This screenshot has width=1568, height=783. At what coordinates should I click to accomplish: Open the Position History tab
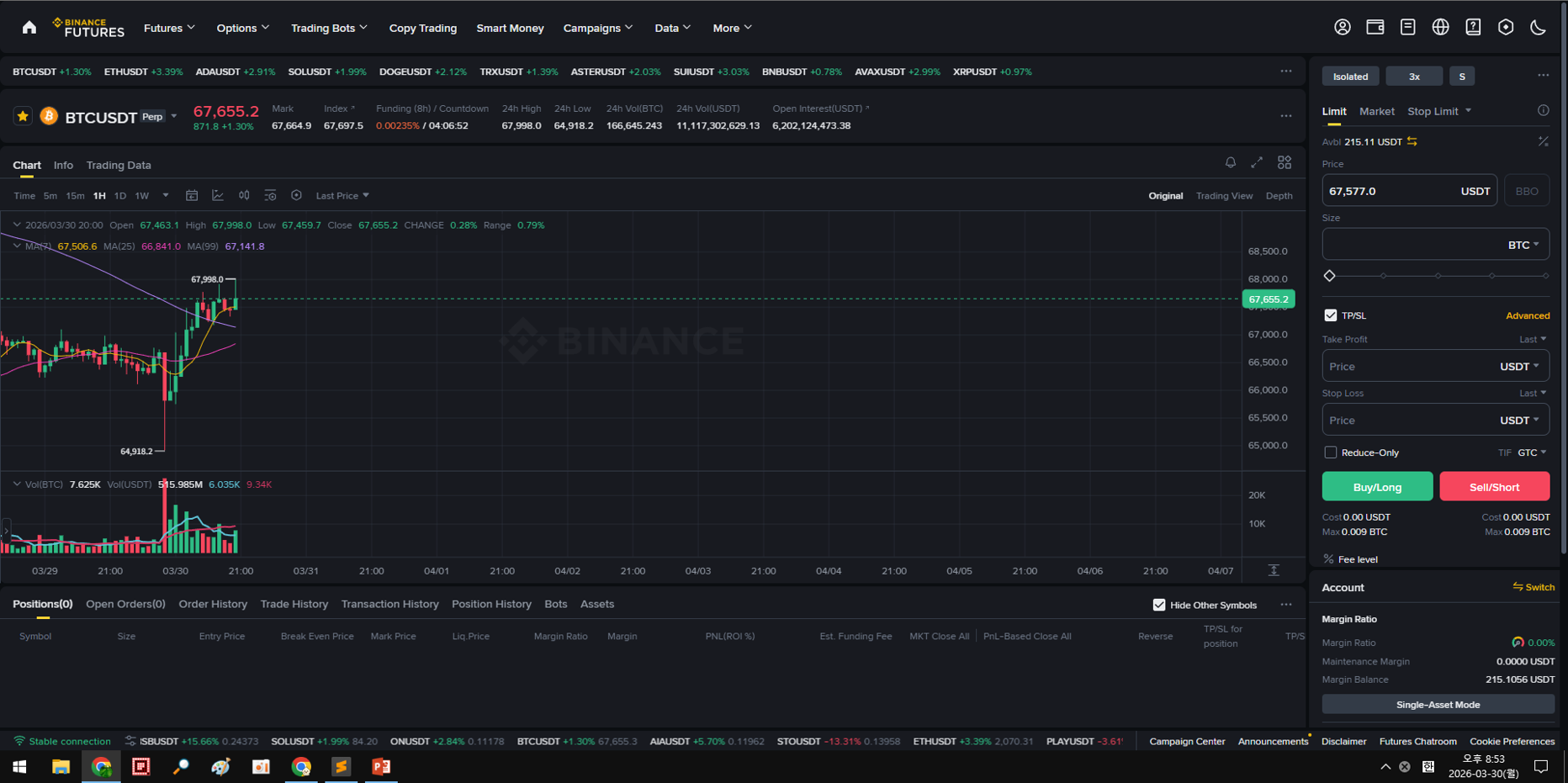pos(491,604)
